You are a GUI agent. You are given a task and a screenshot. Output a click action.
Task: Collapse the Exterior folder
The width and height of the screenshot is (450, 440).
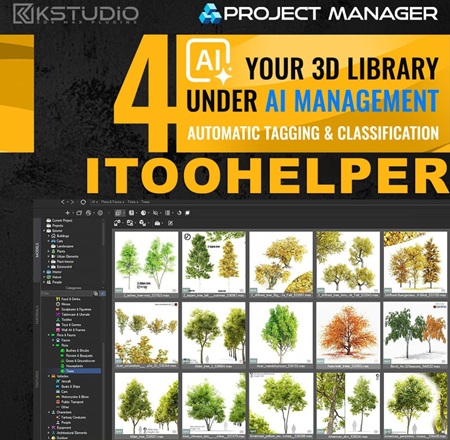[44, 231]
